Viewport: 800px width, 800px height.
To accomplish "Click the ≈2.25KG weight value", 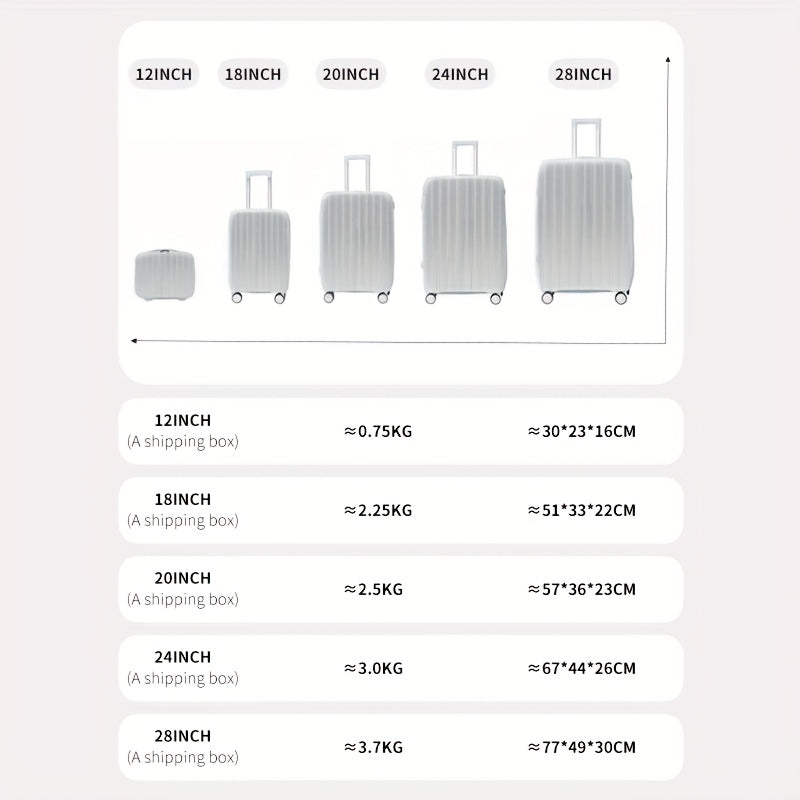I will pyautogui.click(x=378, y=510).
